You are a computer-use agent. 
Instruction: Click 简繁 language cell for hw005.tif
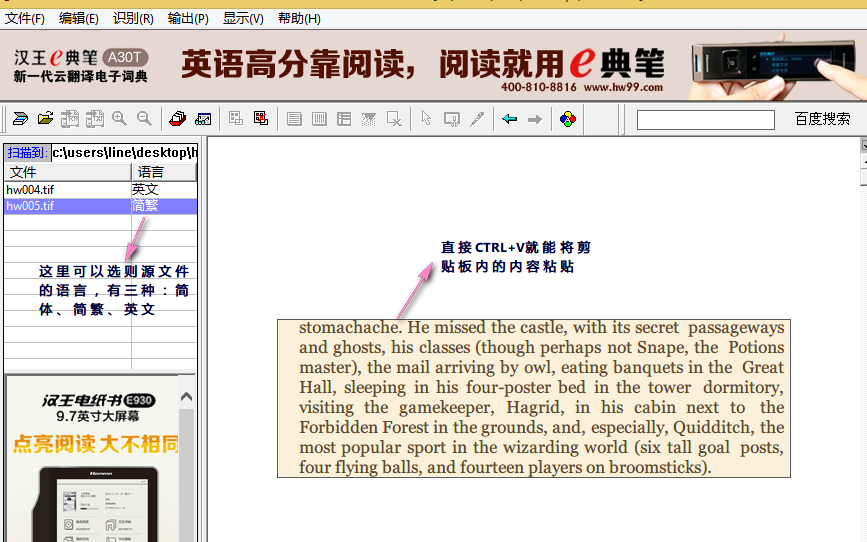coord(164,206)
